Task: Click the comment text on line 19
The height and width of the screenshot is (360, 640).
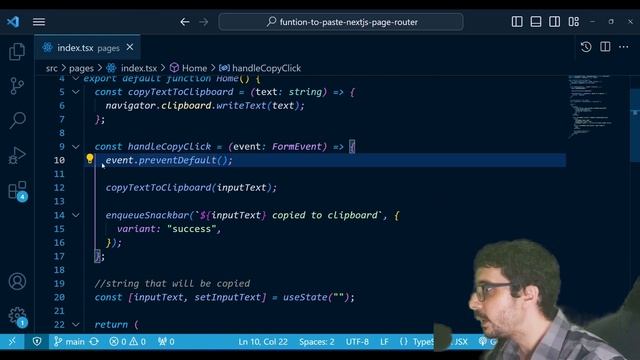Action: pyautogui.click(x=173, y=283)
